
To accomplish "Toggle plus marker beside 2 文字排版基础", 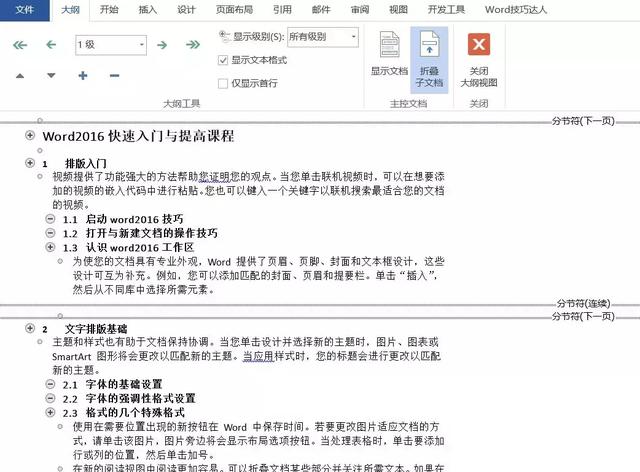I will click(30, 328).
